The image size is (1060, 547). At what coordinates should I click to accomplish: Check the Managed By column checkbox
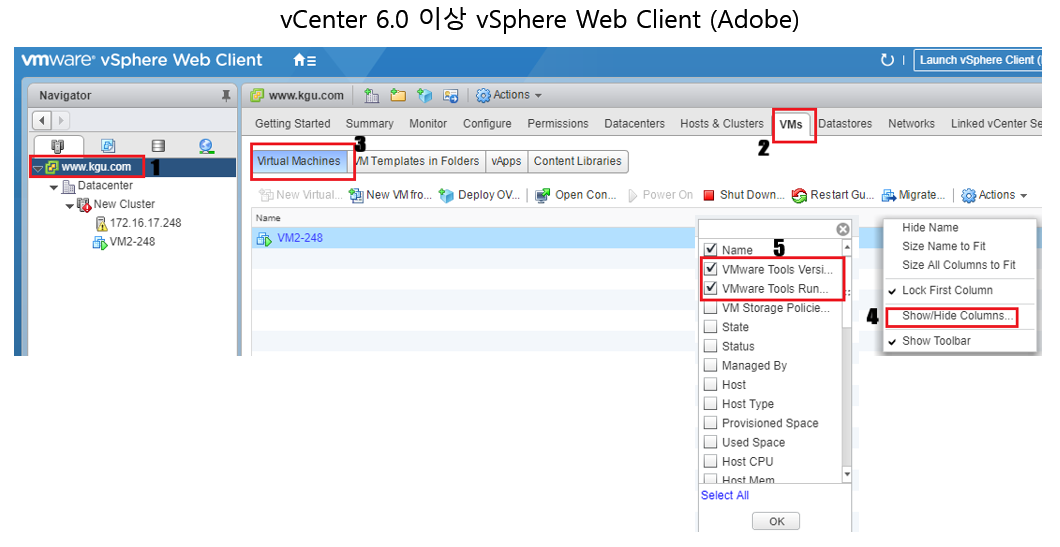point(710,365)
